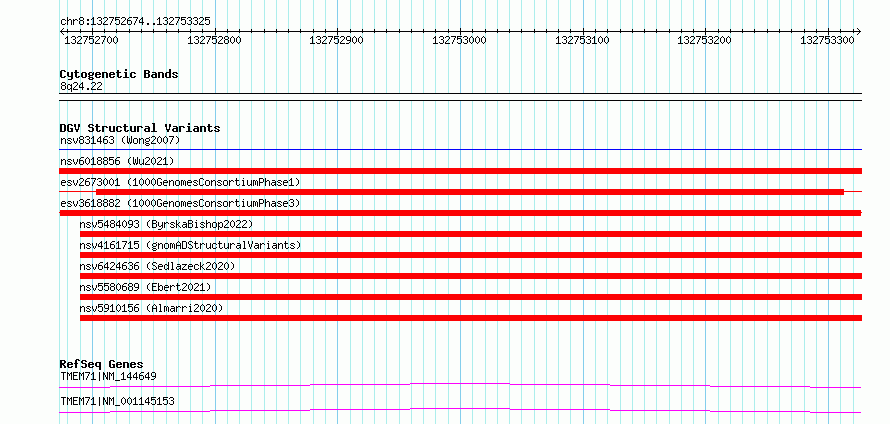Screen dimensions: 890x424
Task: Click the magenta TMEM71|NM_144649 gene line
Action: [x=460, y=386]
